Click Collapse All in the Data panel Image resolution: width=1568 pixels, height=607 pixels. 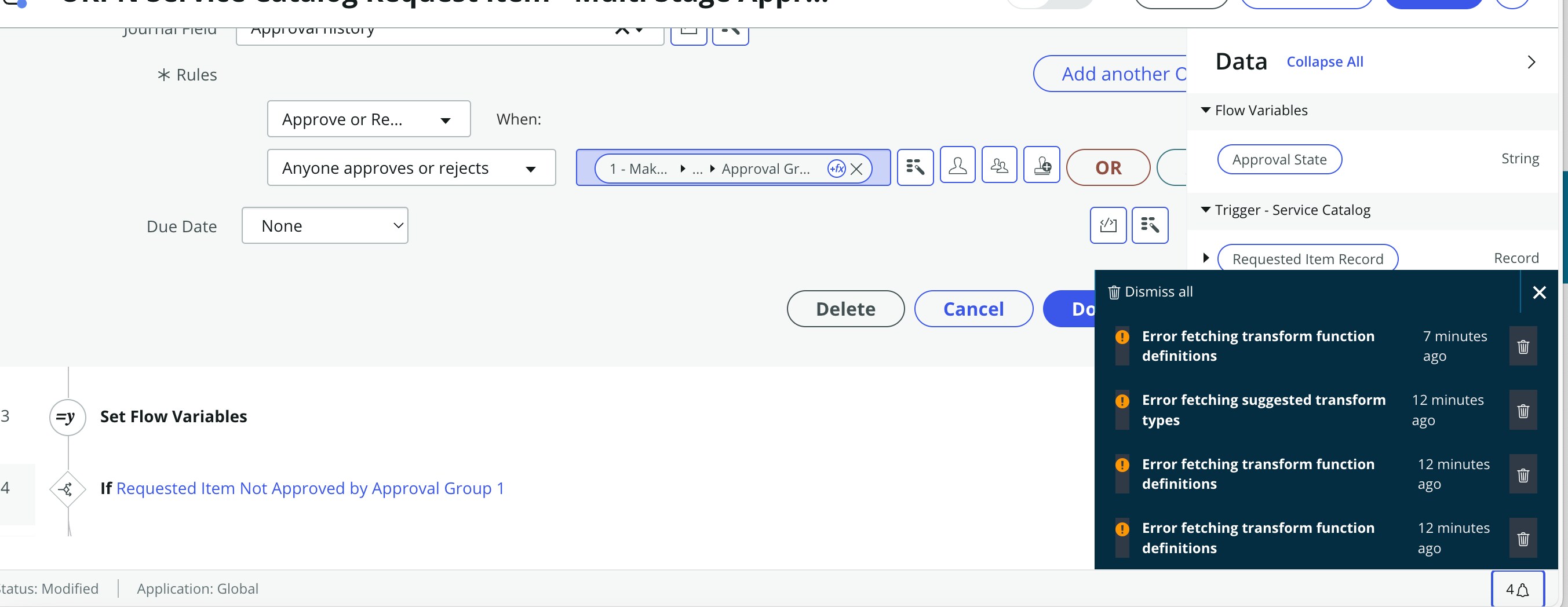point(1325,61)
